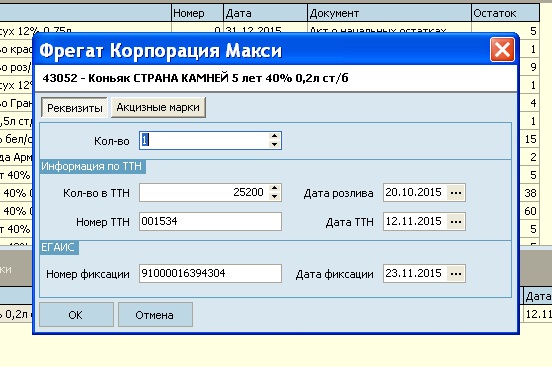This screenshot has height=367, width=552.
Task: Click the Номер ТТН field
Action: pos(210,222)
